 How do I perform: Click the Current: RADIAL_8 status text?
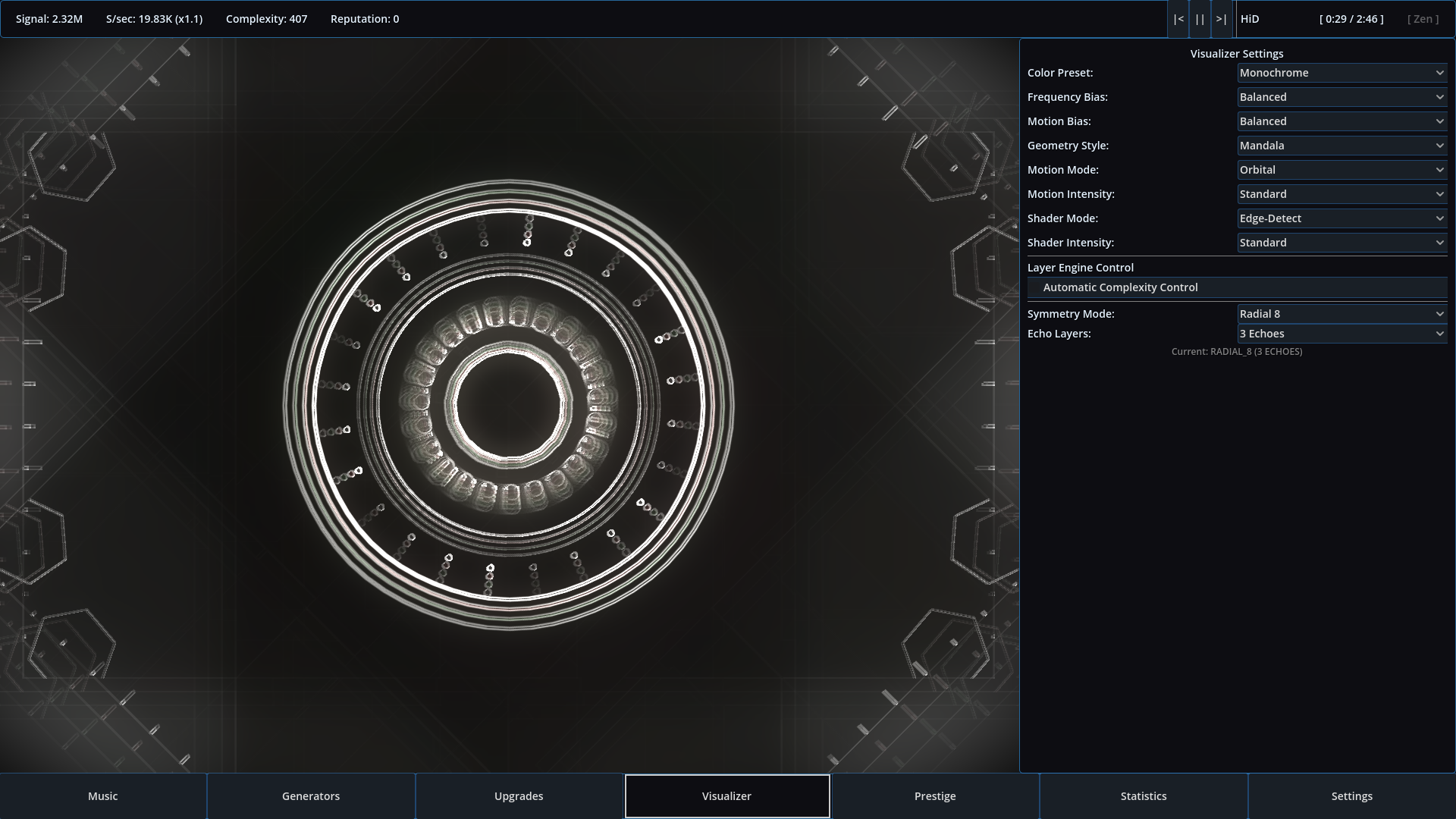pos(1237,352)
